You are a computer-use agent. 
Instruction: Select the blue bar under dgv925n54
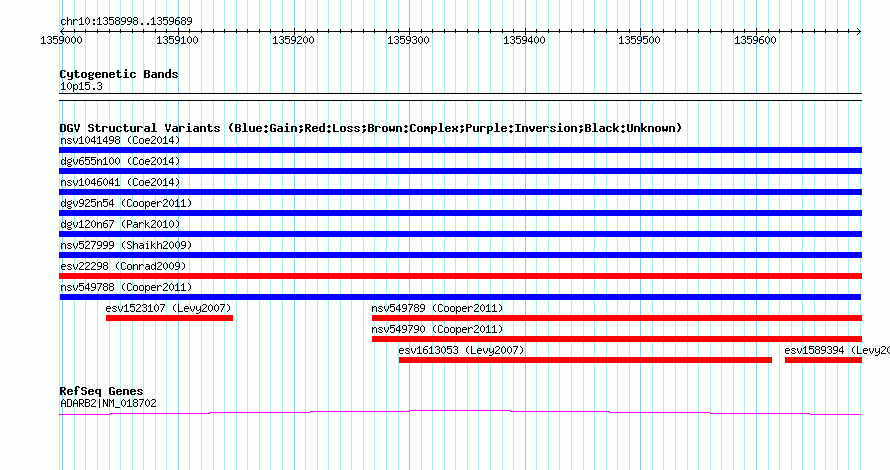pos(460,213)
